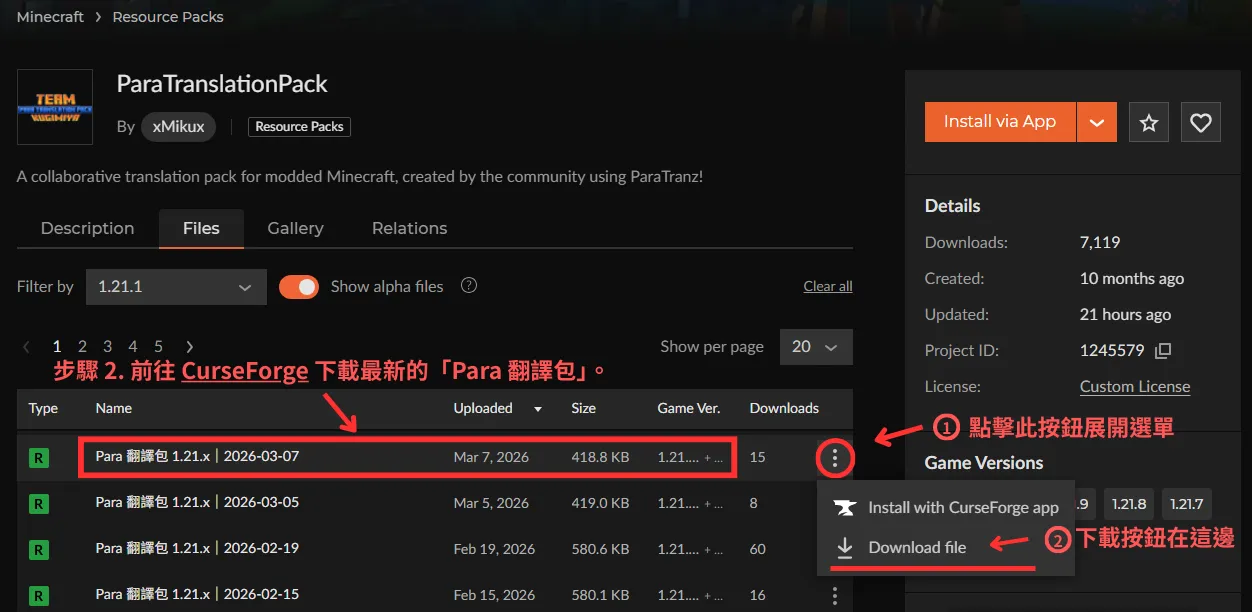Copy the Project ID with the copy icon
The image size is (1252, 612).
coord(1162,351)
